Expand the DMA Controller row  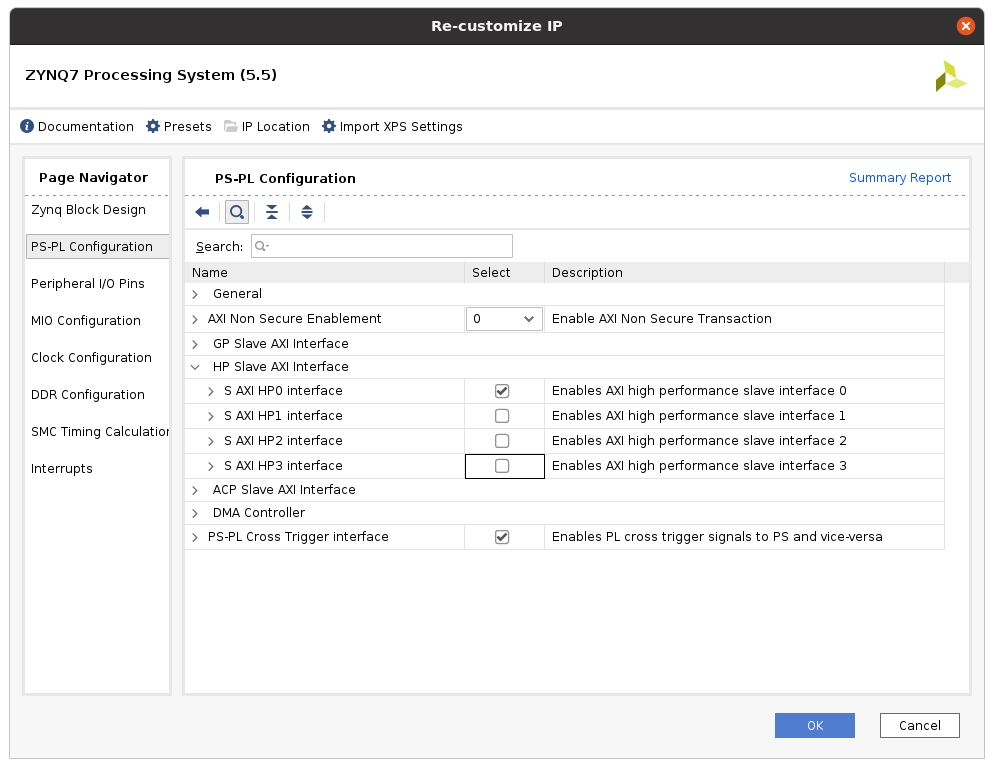(x=195, y=514)
